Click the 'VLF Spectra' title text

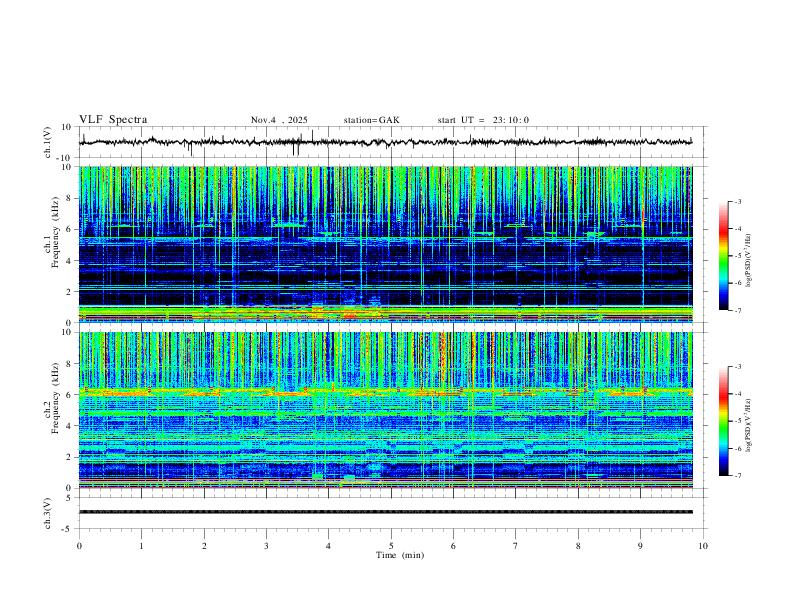click(113, 120)
